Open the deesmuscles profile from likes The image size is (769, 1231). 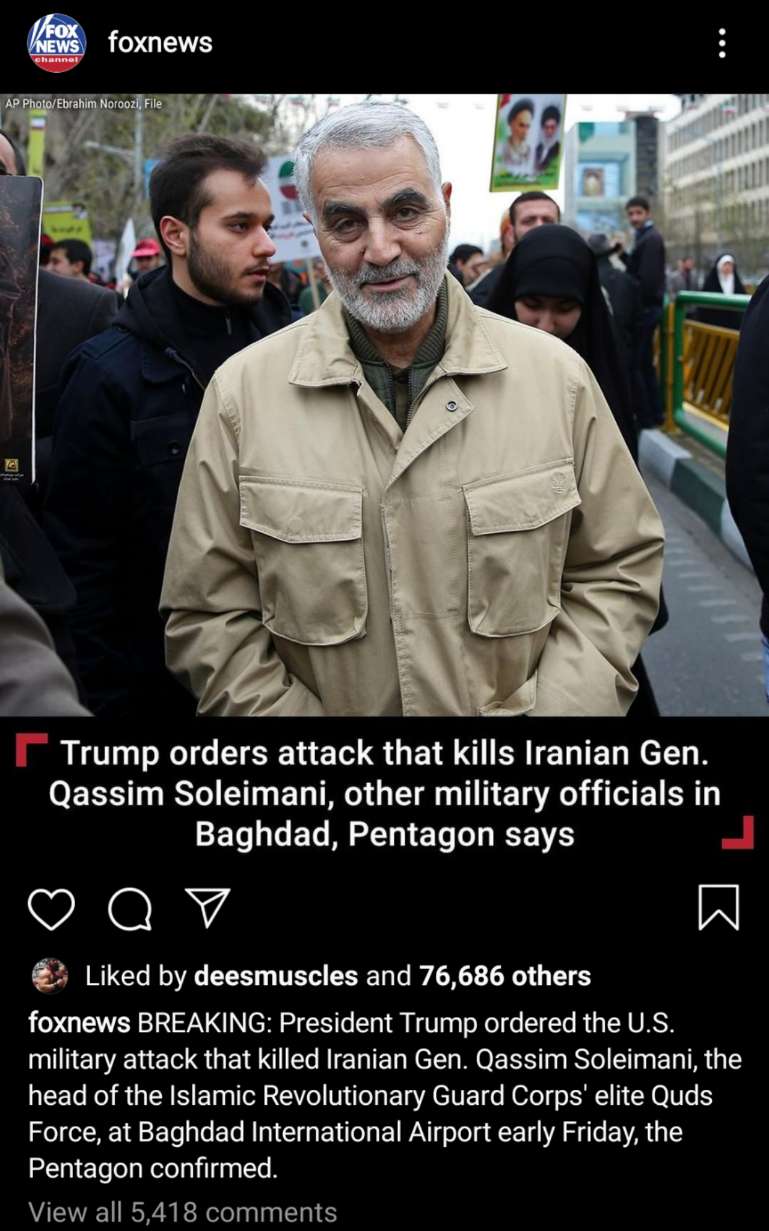[276, 976]
